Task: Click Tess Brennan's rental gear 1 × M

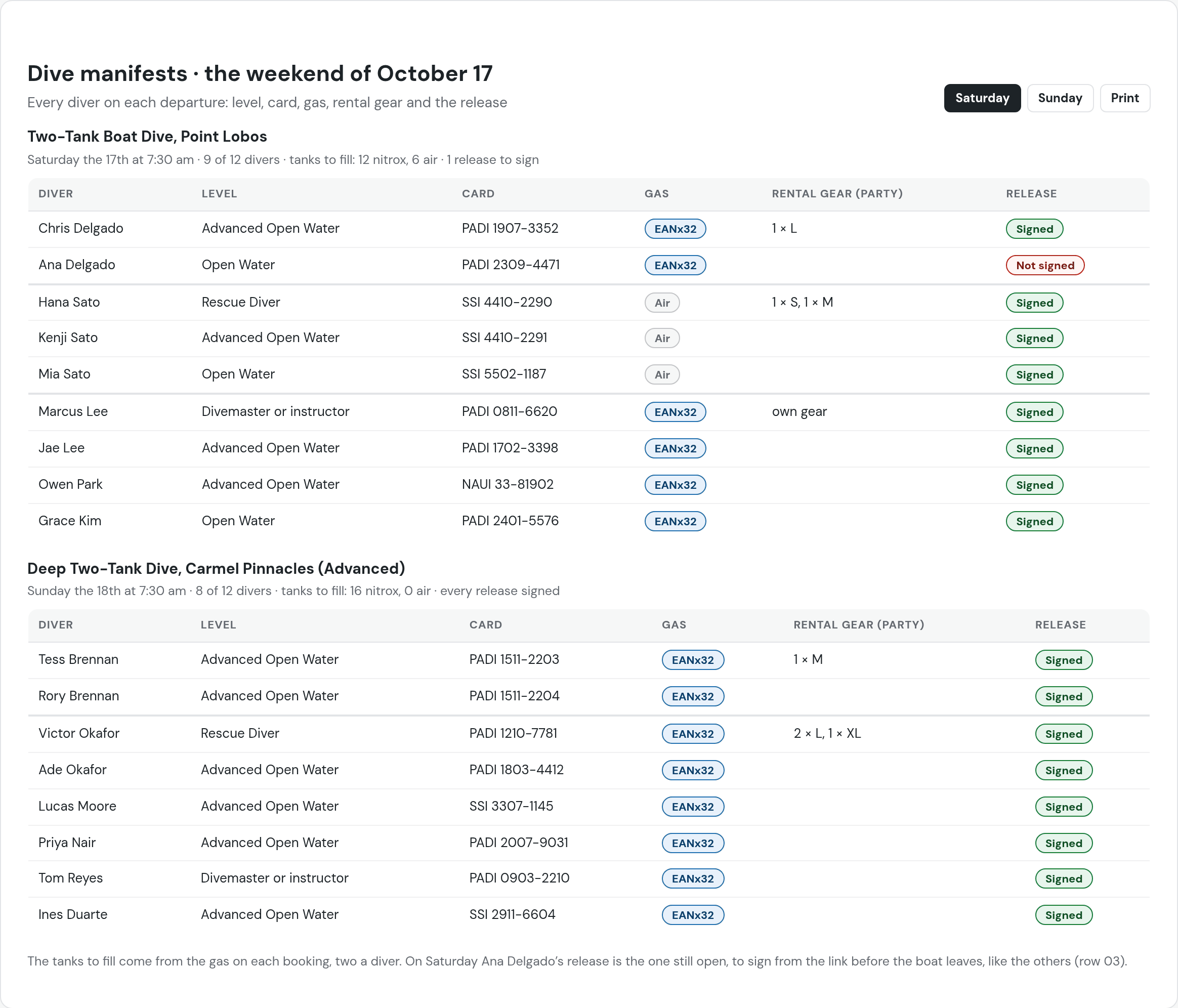Action: pos(808,659)
